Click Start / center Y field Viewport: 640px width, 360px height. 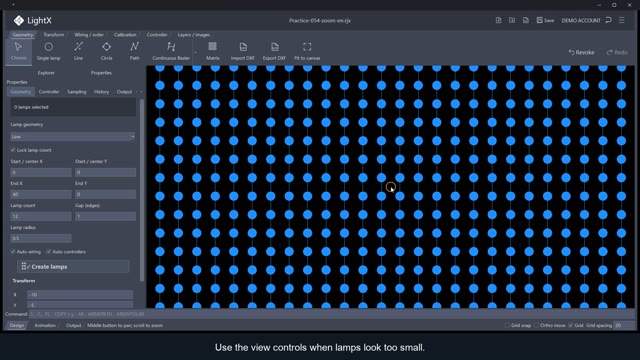tap(105, 172)
